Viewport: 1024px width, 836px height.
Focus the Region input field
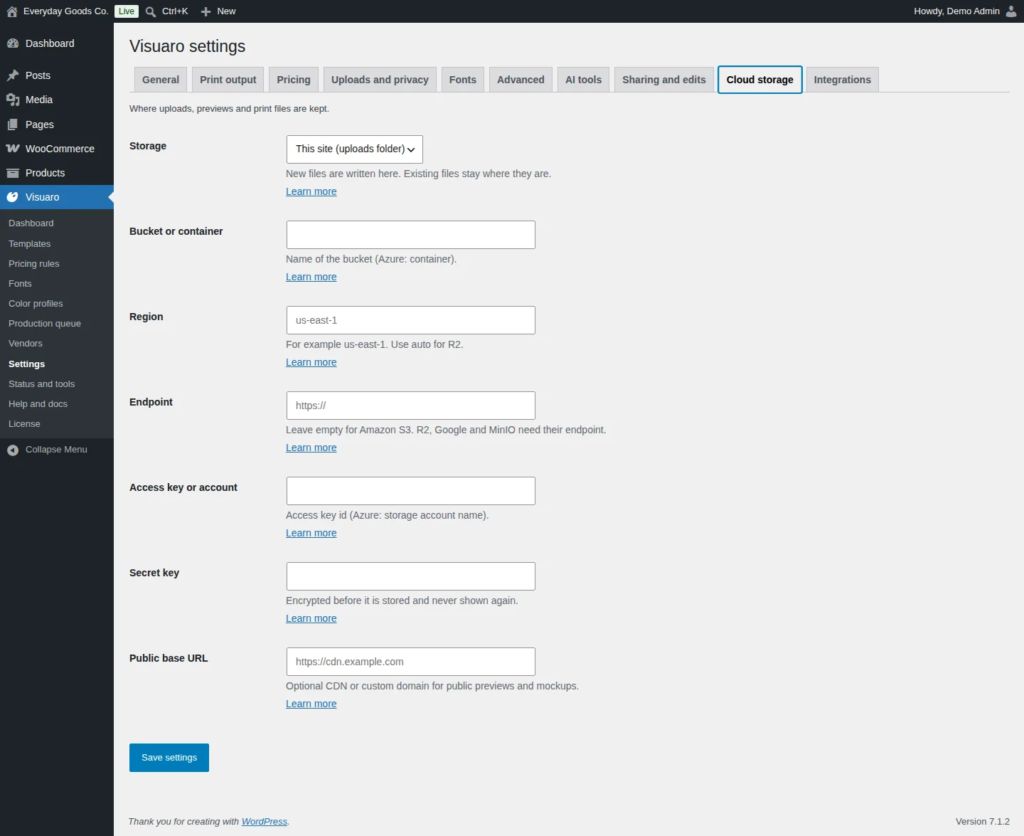point(411,320)
